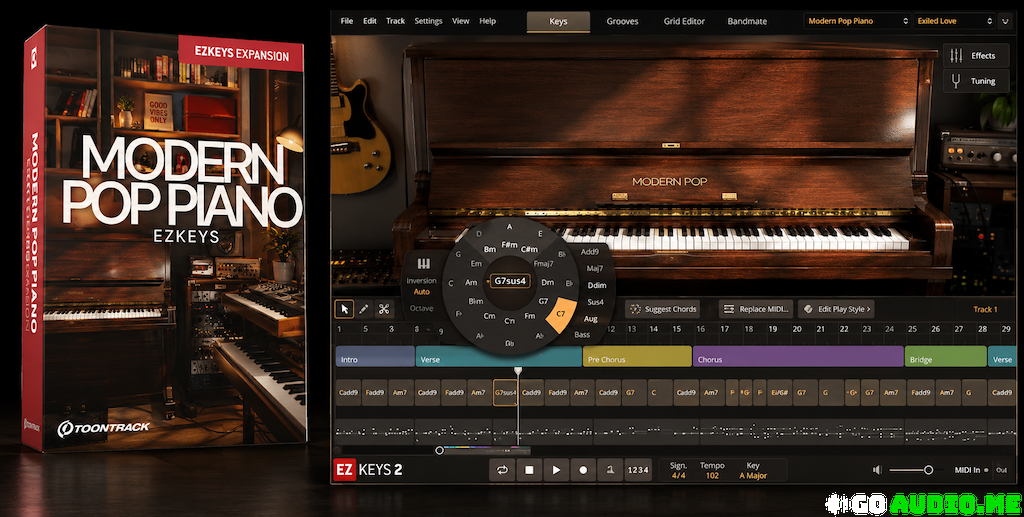Image resolution: width=1024 pixels, height=517 pixels.
Task: Choose Fmaj7 on the chord wheel
Action: (x=543, y=264)
